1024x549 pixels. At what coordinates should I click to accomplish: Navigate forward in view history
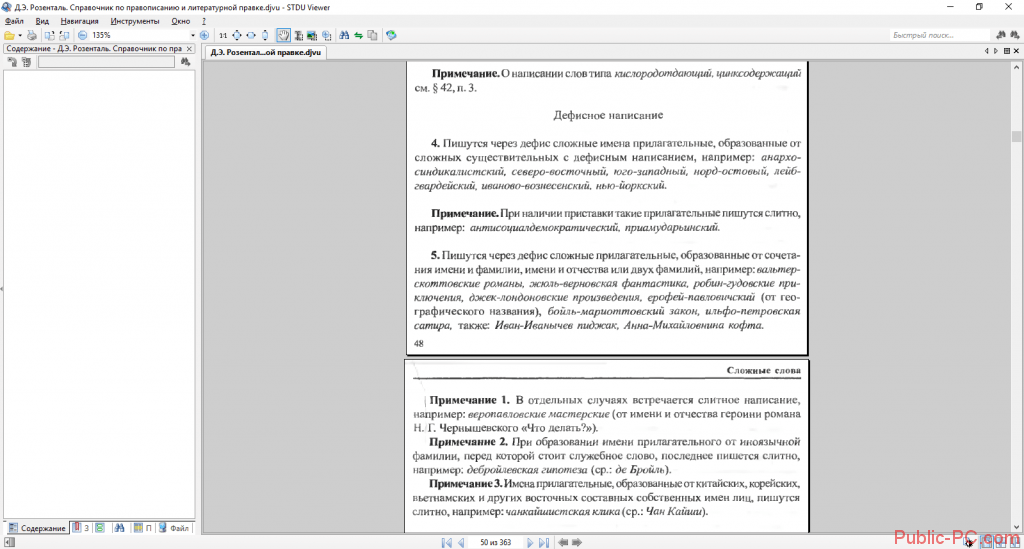pyautogui.click(x=577, y=542)
